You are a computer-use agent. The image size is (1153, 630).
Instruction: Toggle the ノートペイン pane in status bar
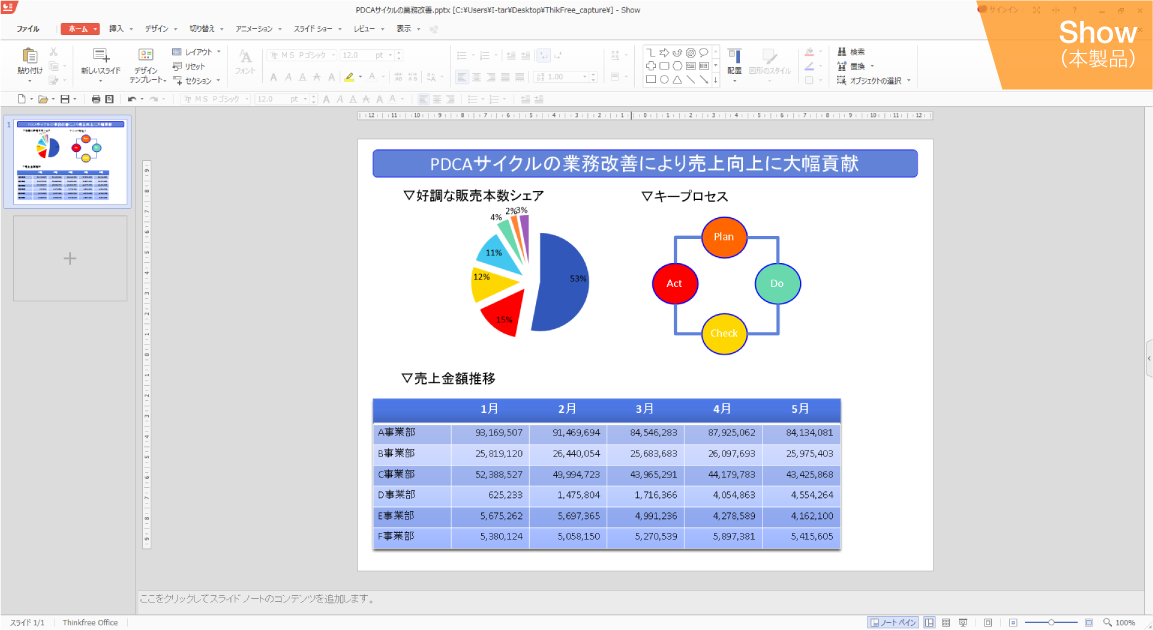tap(892, 621)
